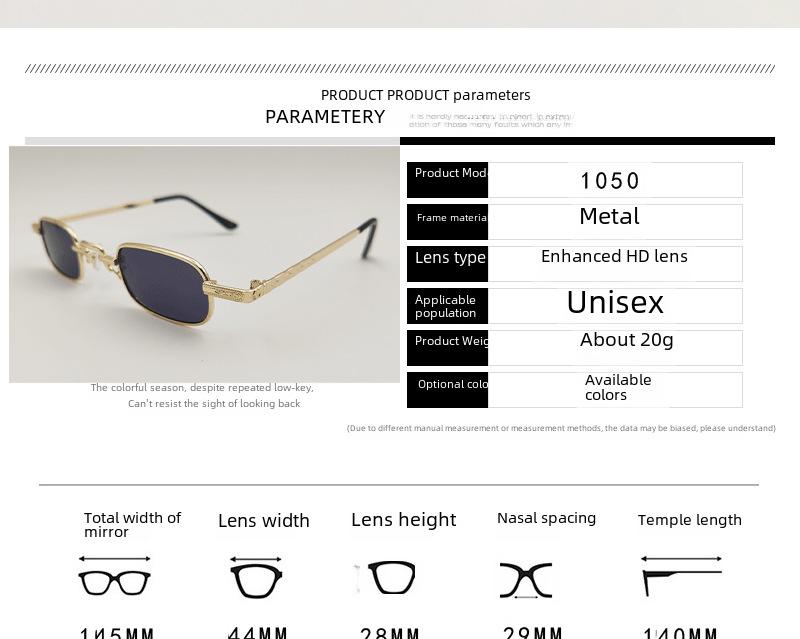Click the PARAMETERY heading text
This screenshot has height=639, width=800.
click(x=325, y=117)
